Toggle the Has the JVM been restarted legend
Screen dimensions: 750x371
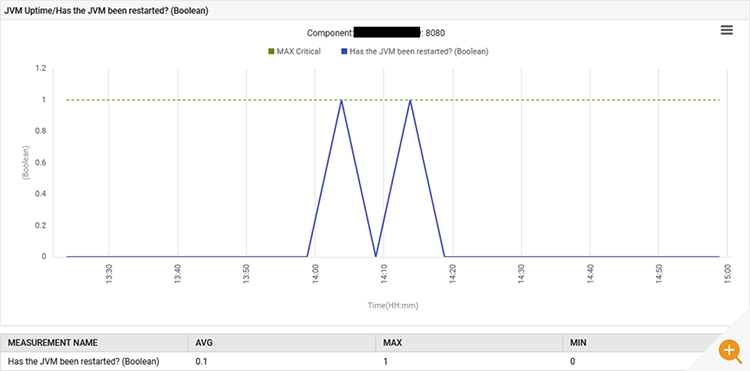(415, 51)
